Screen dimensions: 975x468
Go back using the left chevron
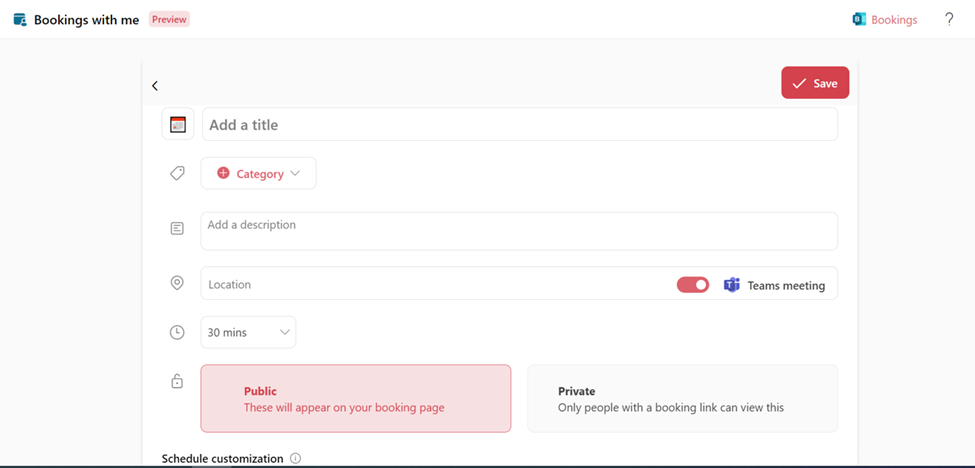(155, 86)
